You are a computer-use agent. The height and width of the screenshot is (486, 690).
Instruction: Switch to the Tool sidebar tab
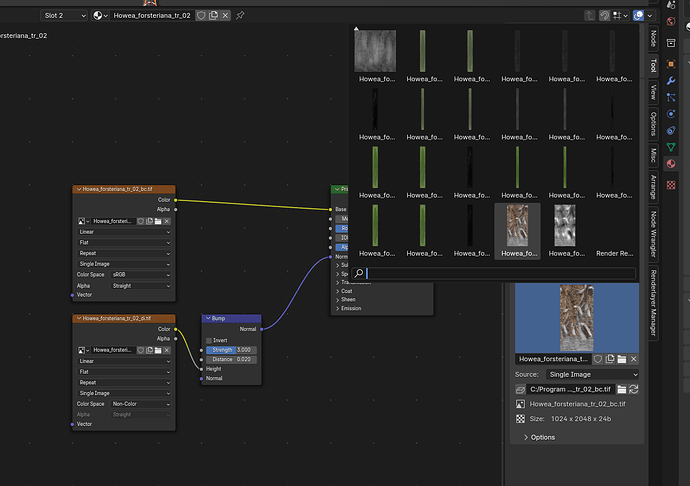pyautogui.click(x=653, y=66)
